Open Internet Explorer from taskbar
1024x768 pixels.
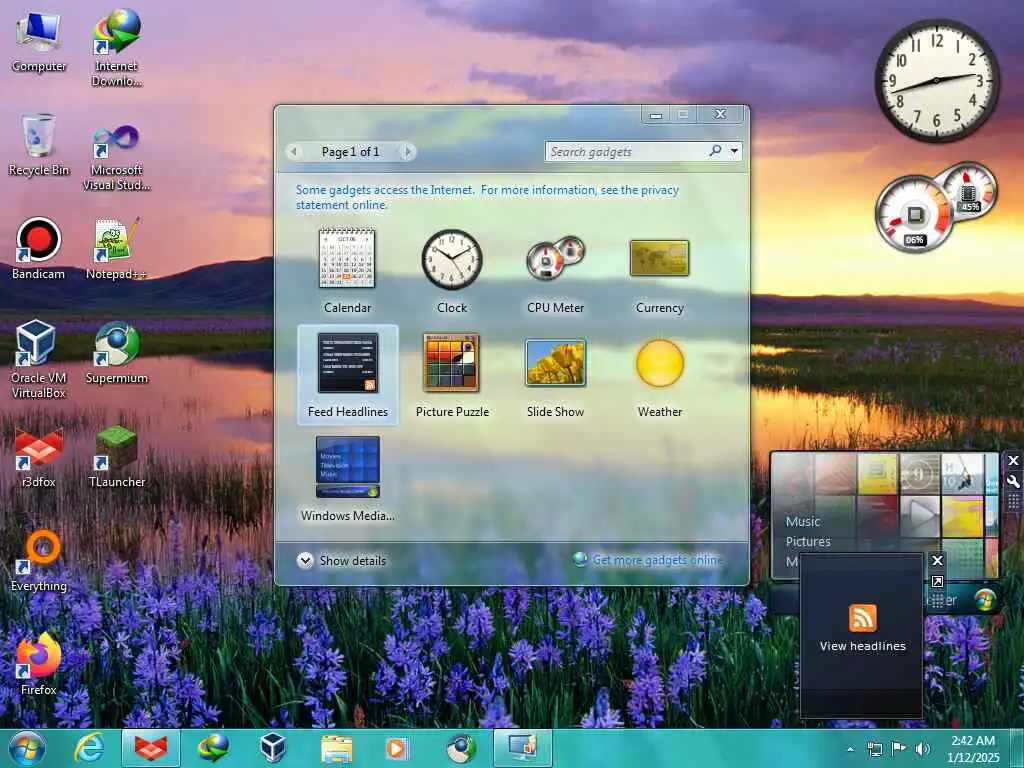[89, 748]
